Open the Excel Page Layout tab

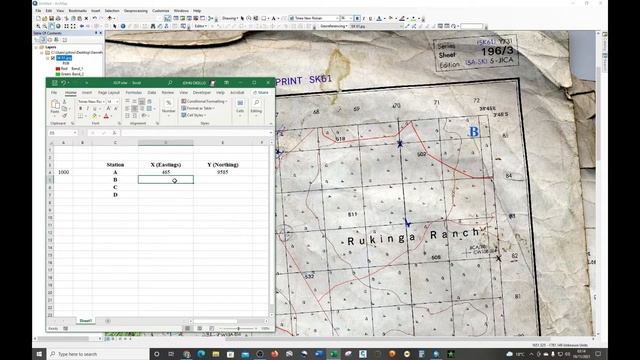pyautogui.click(x=109, y=93)
